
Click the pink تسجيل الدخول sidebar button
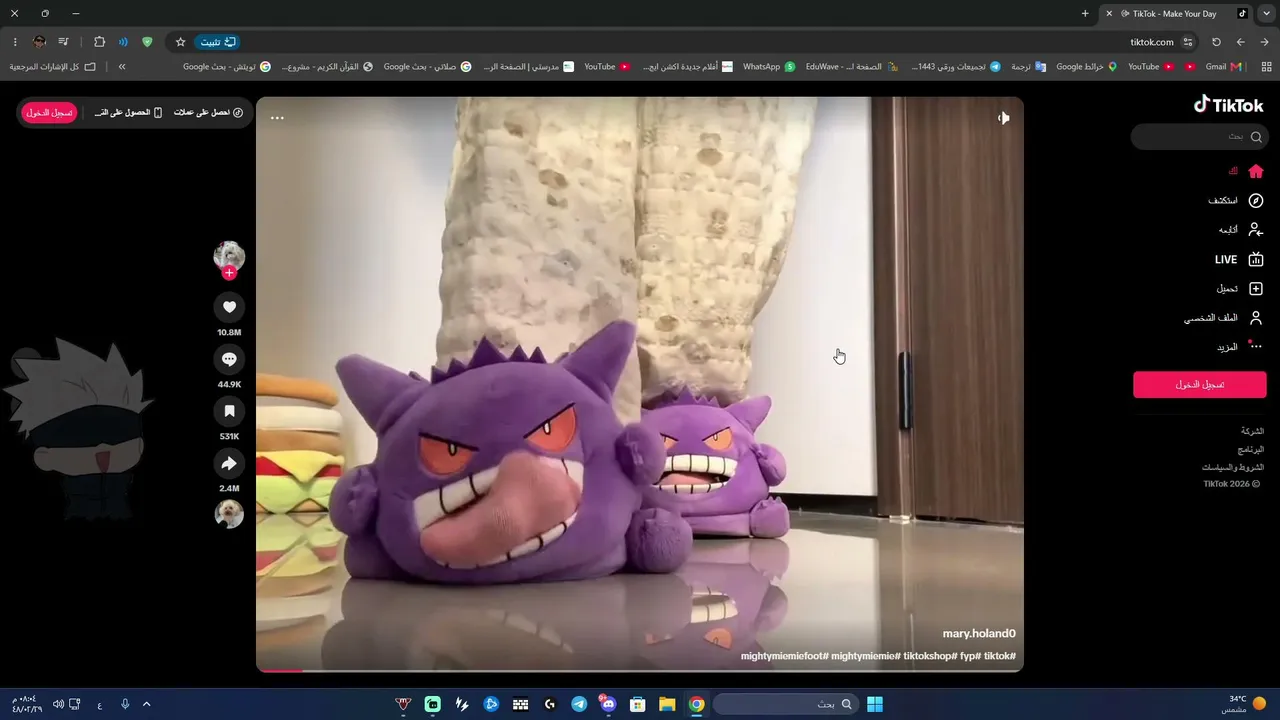1200,385
